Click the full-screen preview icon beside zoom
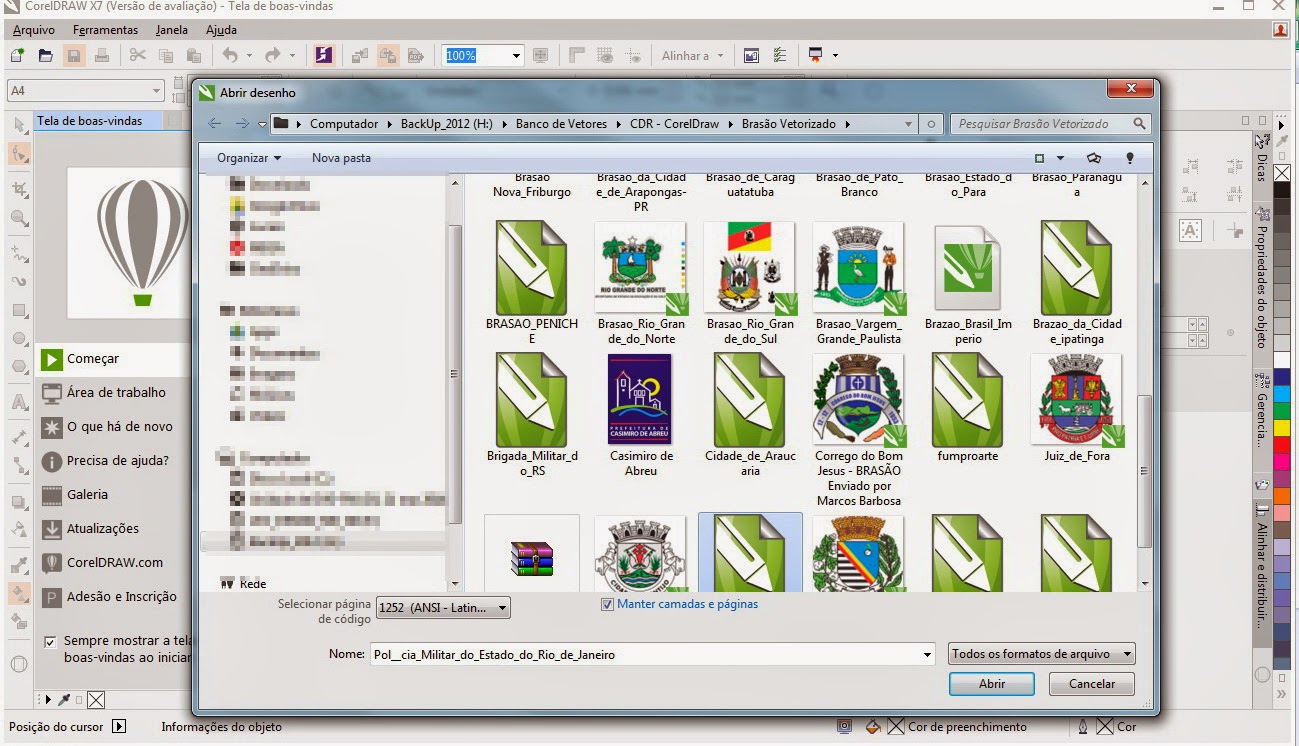1299x746 pixels. coord(541,56)
